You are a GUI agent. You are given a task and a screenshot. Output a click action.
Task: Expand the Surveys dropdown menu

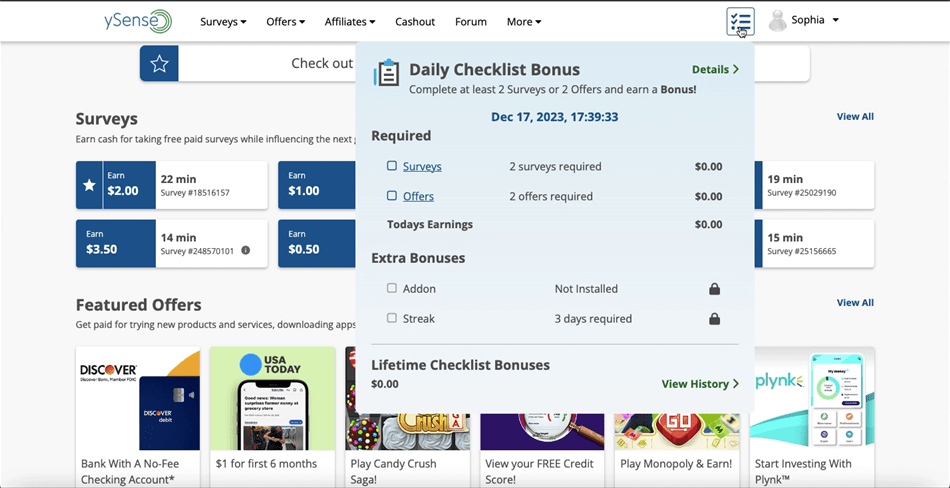223,22
